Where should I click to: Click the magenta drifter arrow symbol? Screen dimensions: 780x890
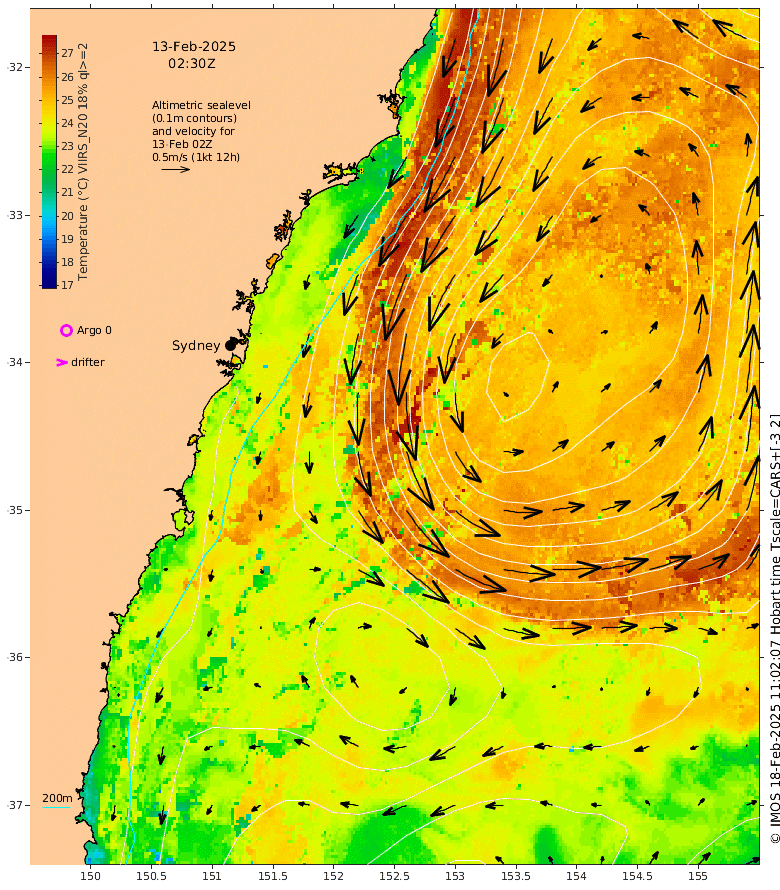coord(62,362)
